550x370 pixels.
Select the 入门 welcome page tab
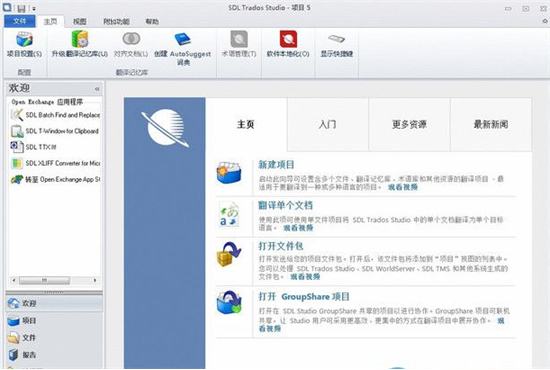click(x=328, y=124)
